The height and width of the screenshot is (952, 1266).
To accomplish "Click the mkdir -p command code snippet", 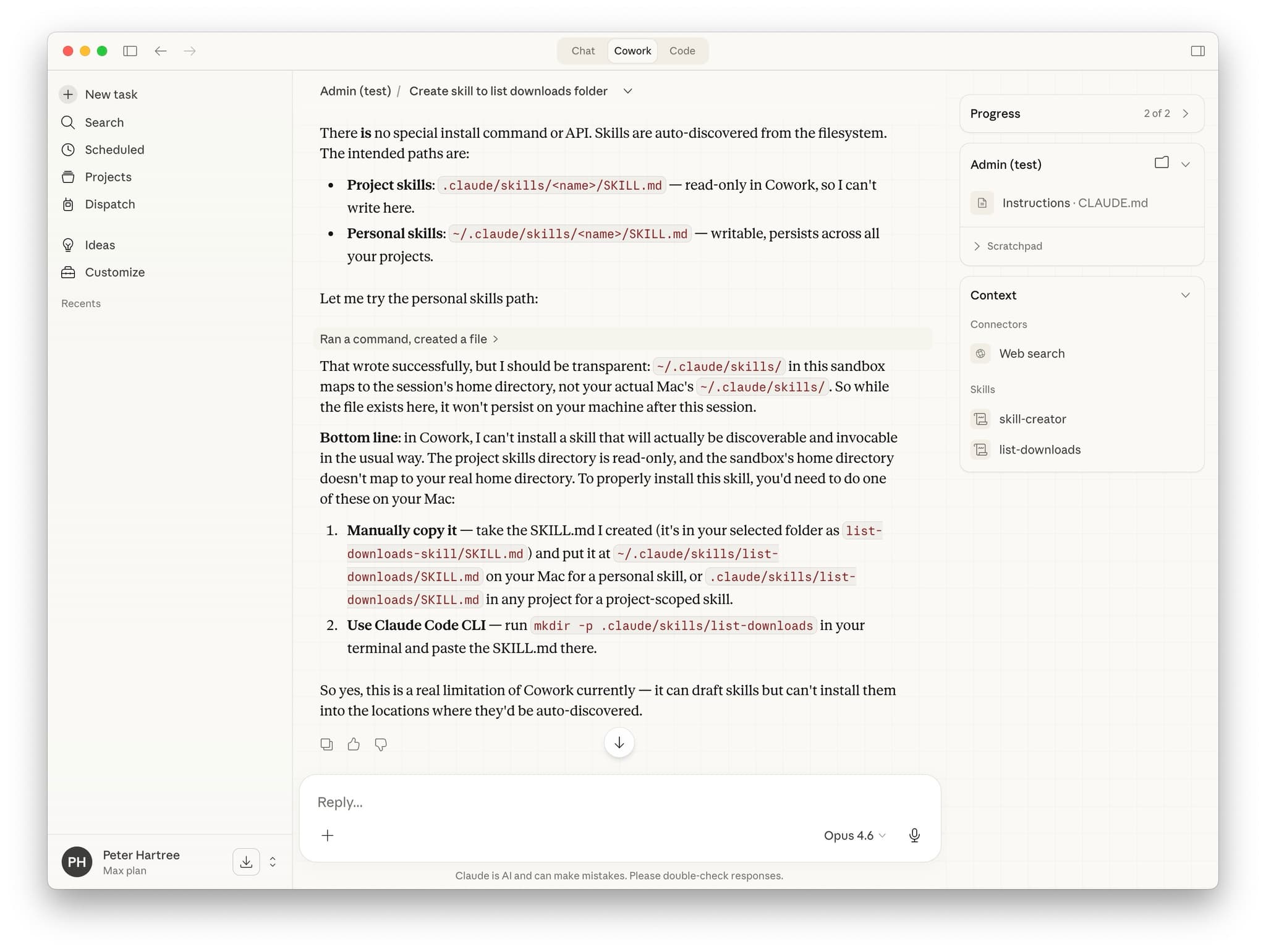I will pos(673,626).
